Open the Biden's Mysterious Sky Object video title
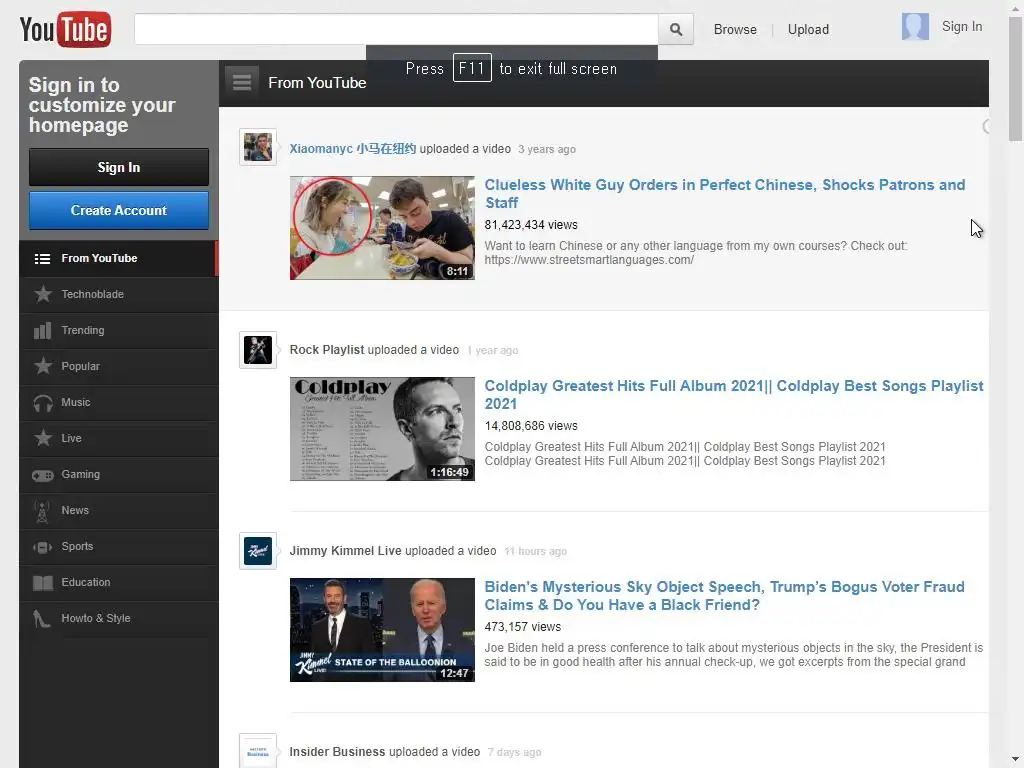 [x=724, y=596]
